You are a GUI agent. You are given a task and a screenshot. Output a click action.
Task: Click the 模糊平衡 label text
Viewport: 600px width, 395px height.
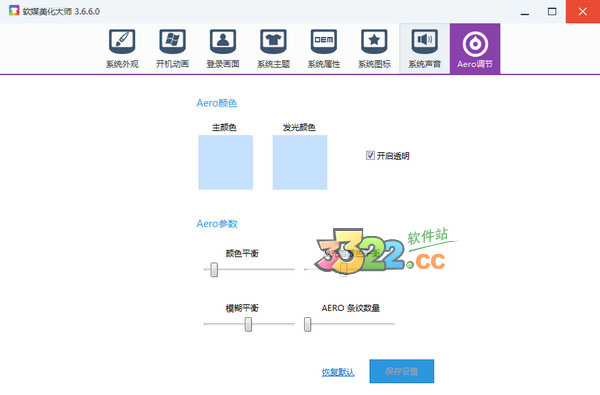(x=242, y=308)
